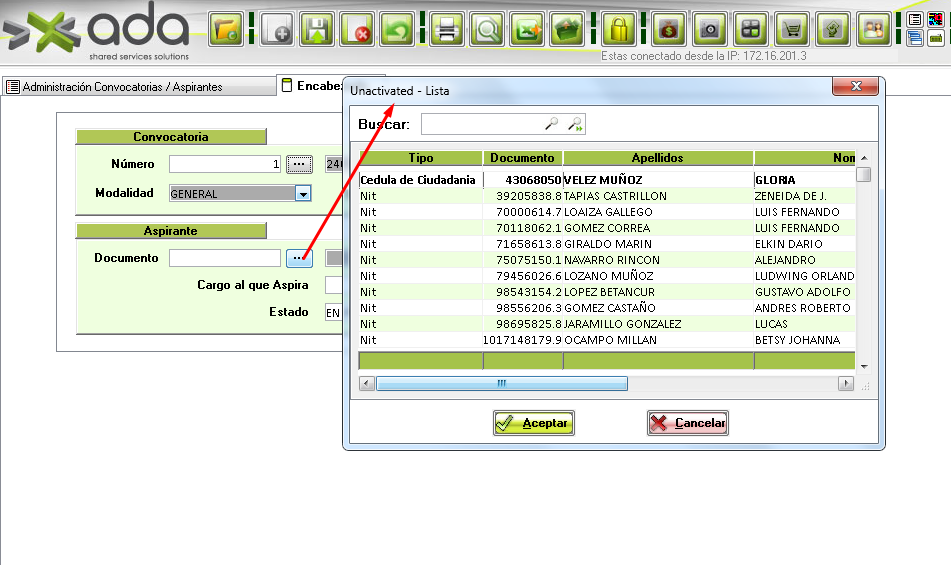The image size is (951, 565).
Task: Open the Convocatoria Número lookup ellipsis button
Action: (x=299, y=164)
